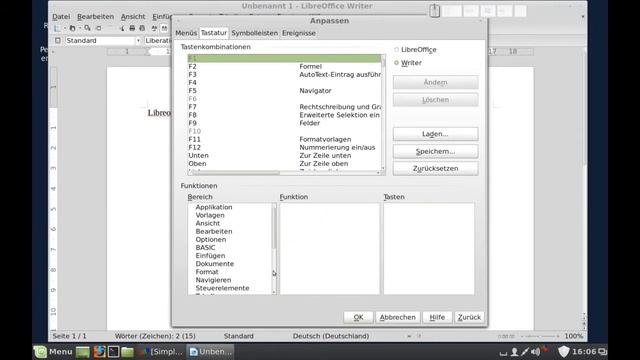The width and height of the screenshot is (640, 360).
Task: Open the Bearbeiten menu in Writer
Action: [x=96, y=17]
